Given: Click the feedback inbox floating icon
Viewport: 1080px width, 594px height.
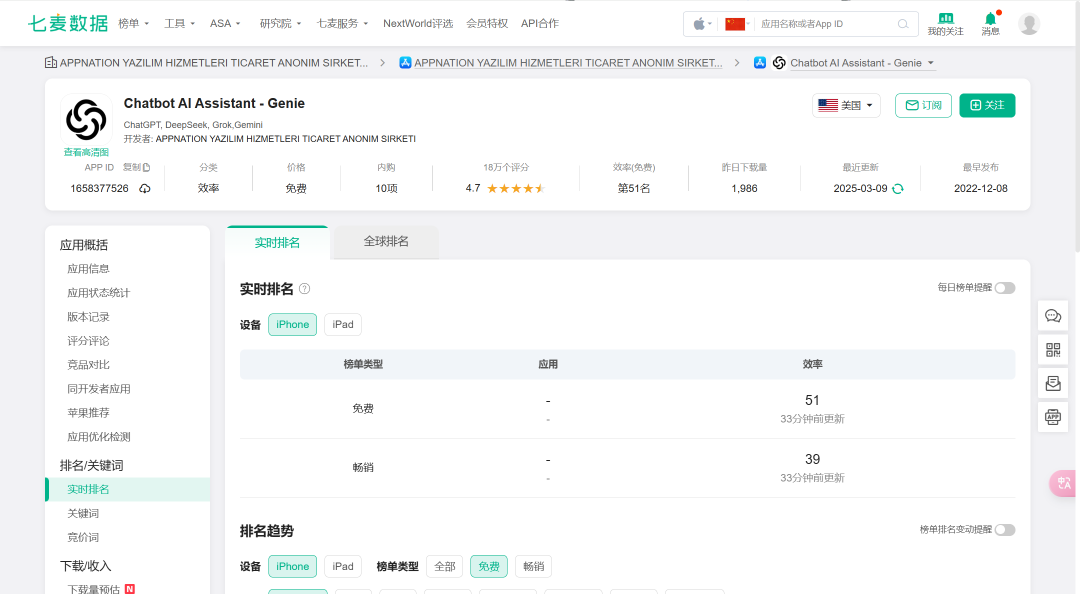Looking at the screenshot, I should (1052, 383).
